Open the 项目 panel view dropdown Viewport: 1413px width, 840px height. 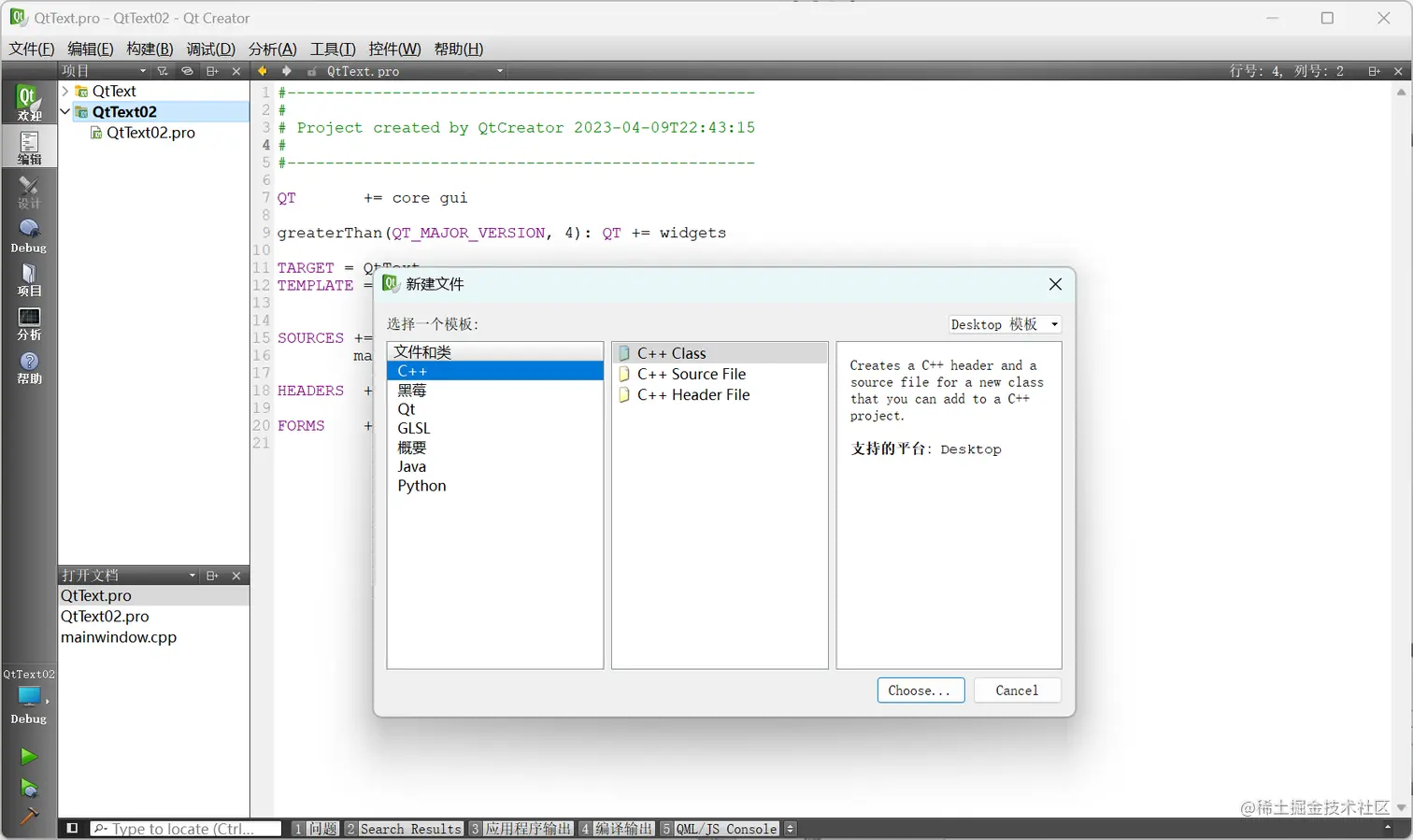[x=105, y=71]
